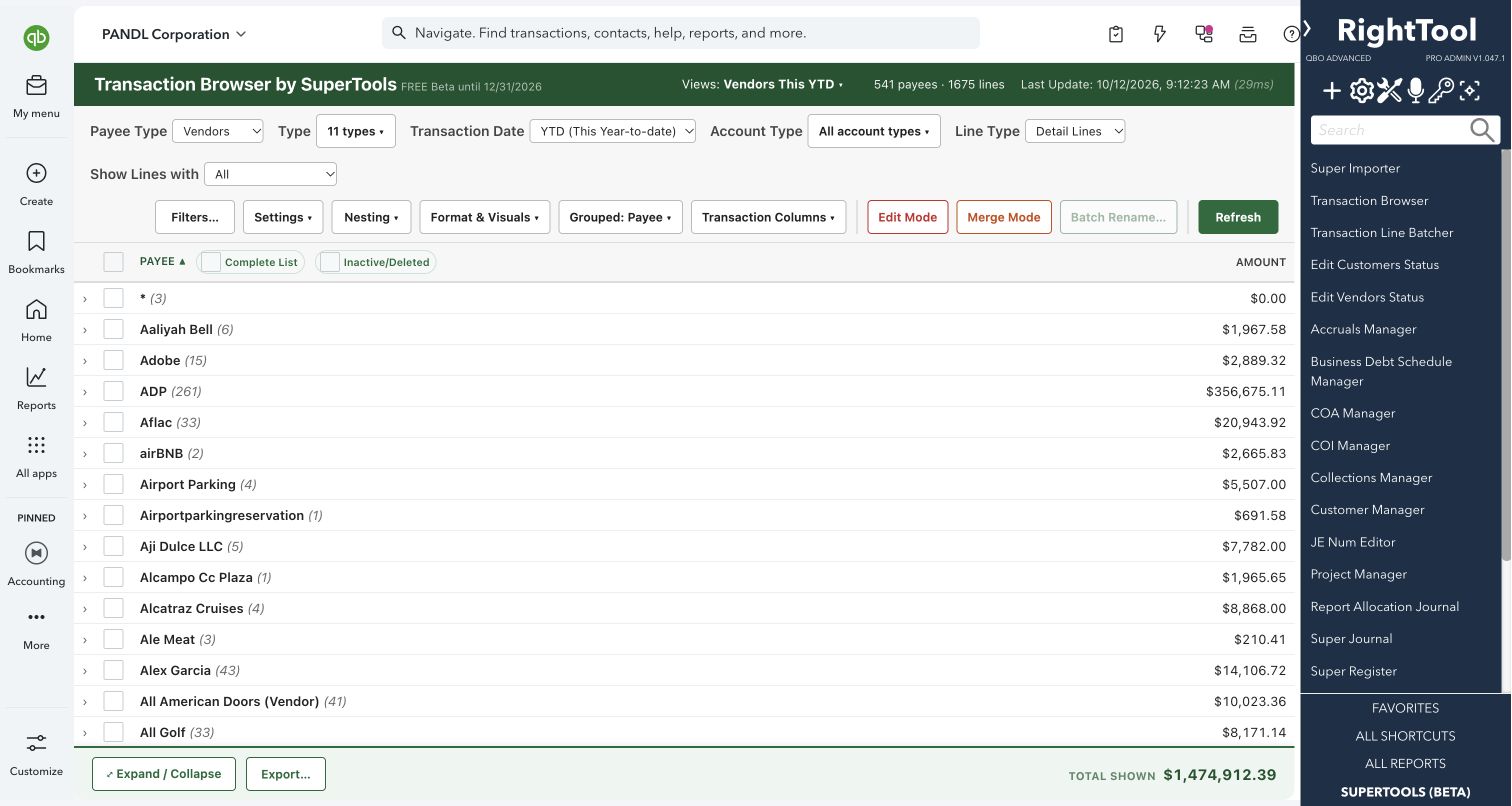Click the Export... button
Viewport: 1512px width, 806px height.
click(x=286, y=774)
